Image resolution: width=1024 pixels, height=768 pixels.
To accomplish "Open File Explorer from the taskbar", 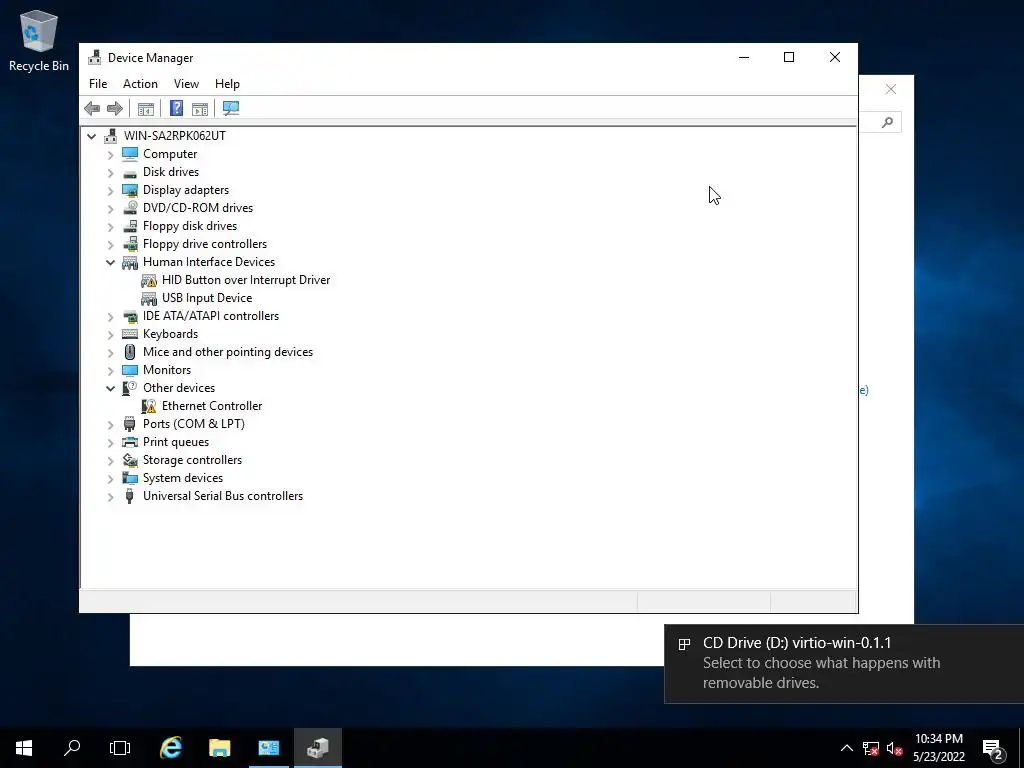I will point(220,748).
